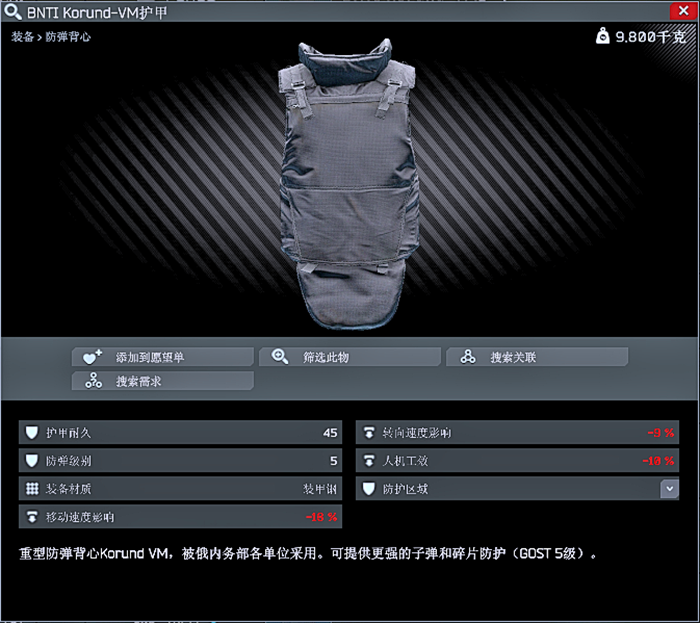Click the requirement-nodes icon on 搜索需求
This screenshot has width=700, height=623.
point(93,381)
